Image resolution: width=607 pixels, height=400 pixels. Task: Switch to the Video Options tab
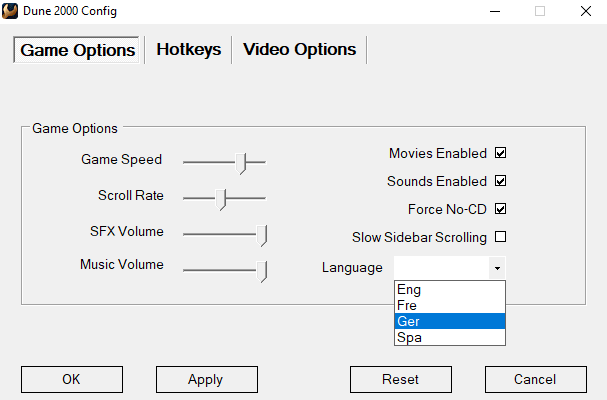(x=299, y=50)
